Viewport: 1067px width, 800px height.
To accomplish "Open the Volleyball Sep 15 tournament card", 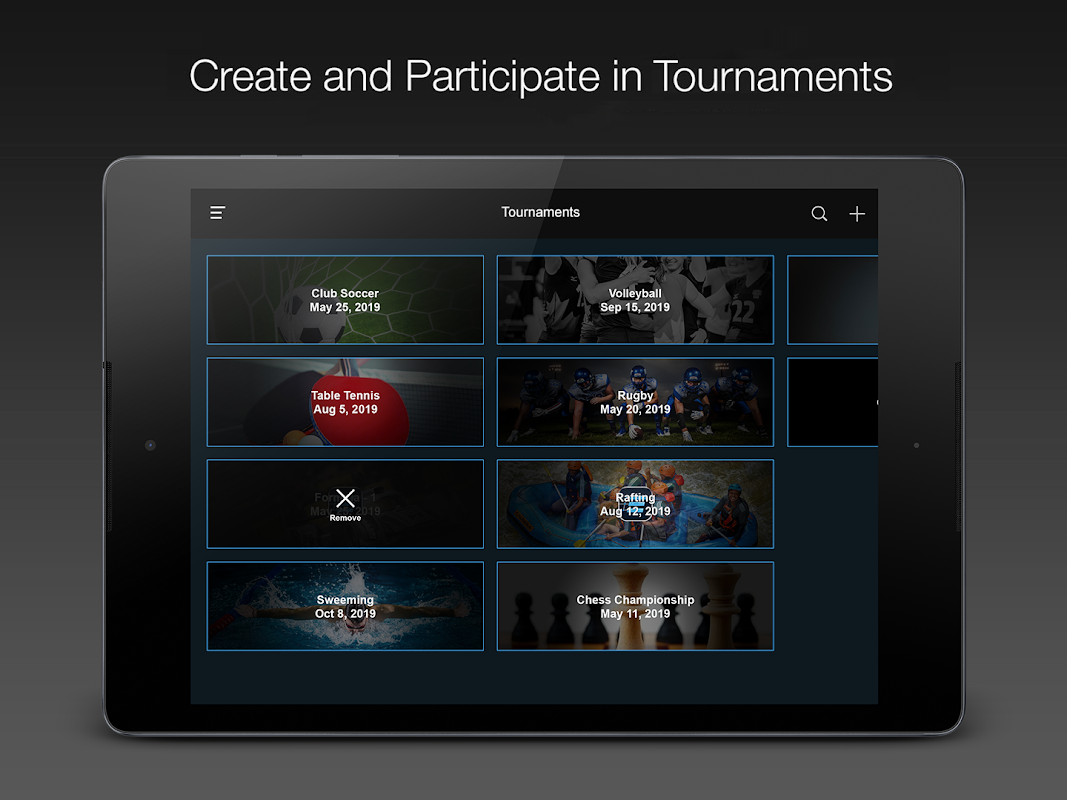I will pos(635,300).
